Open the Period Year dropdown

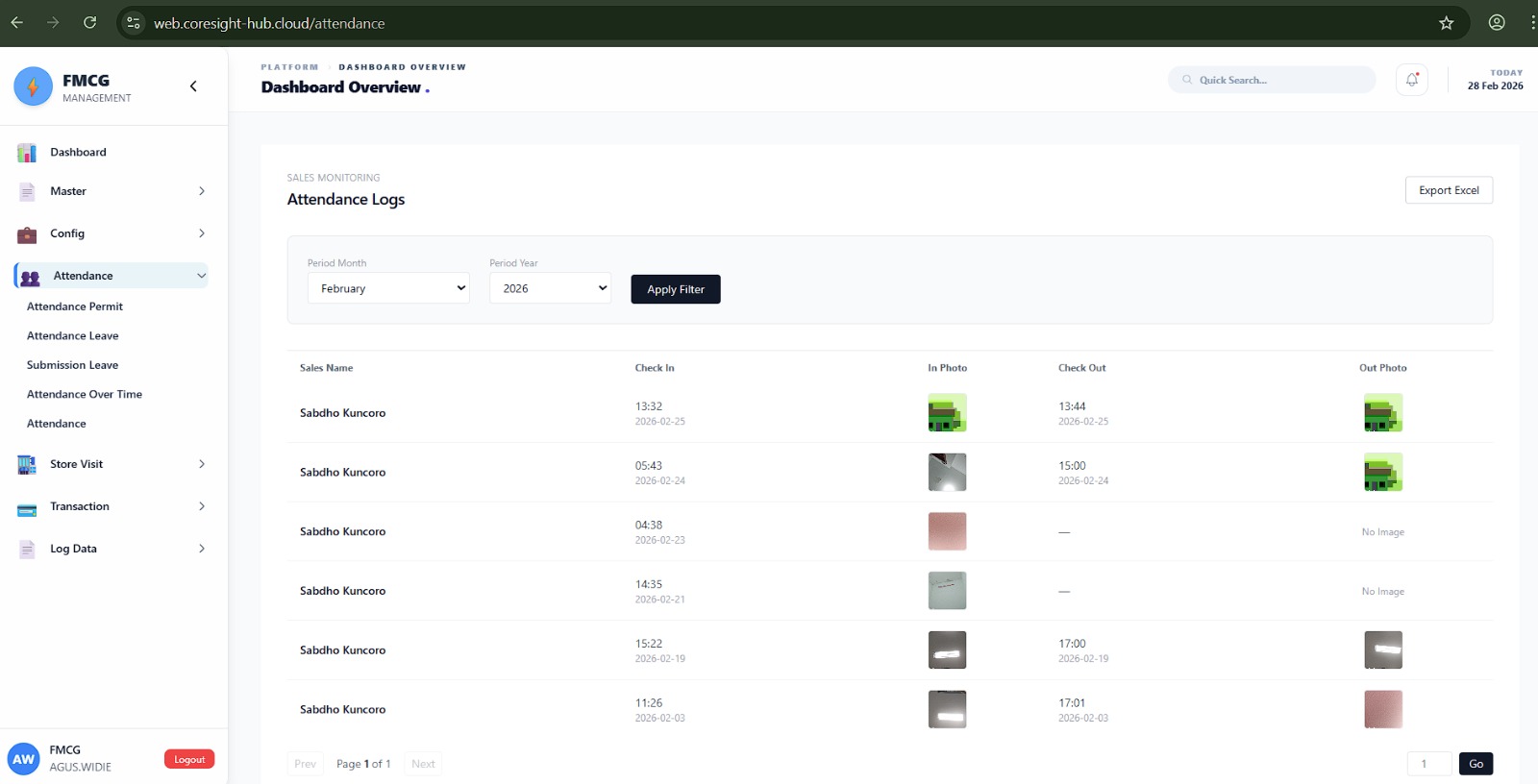coord(550,288)
